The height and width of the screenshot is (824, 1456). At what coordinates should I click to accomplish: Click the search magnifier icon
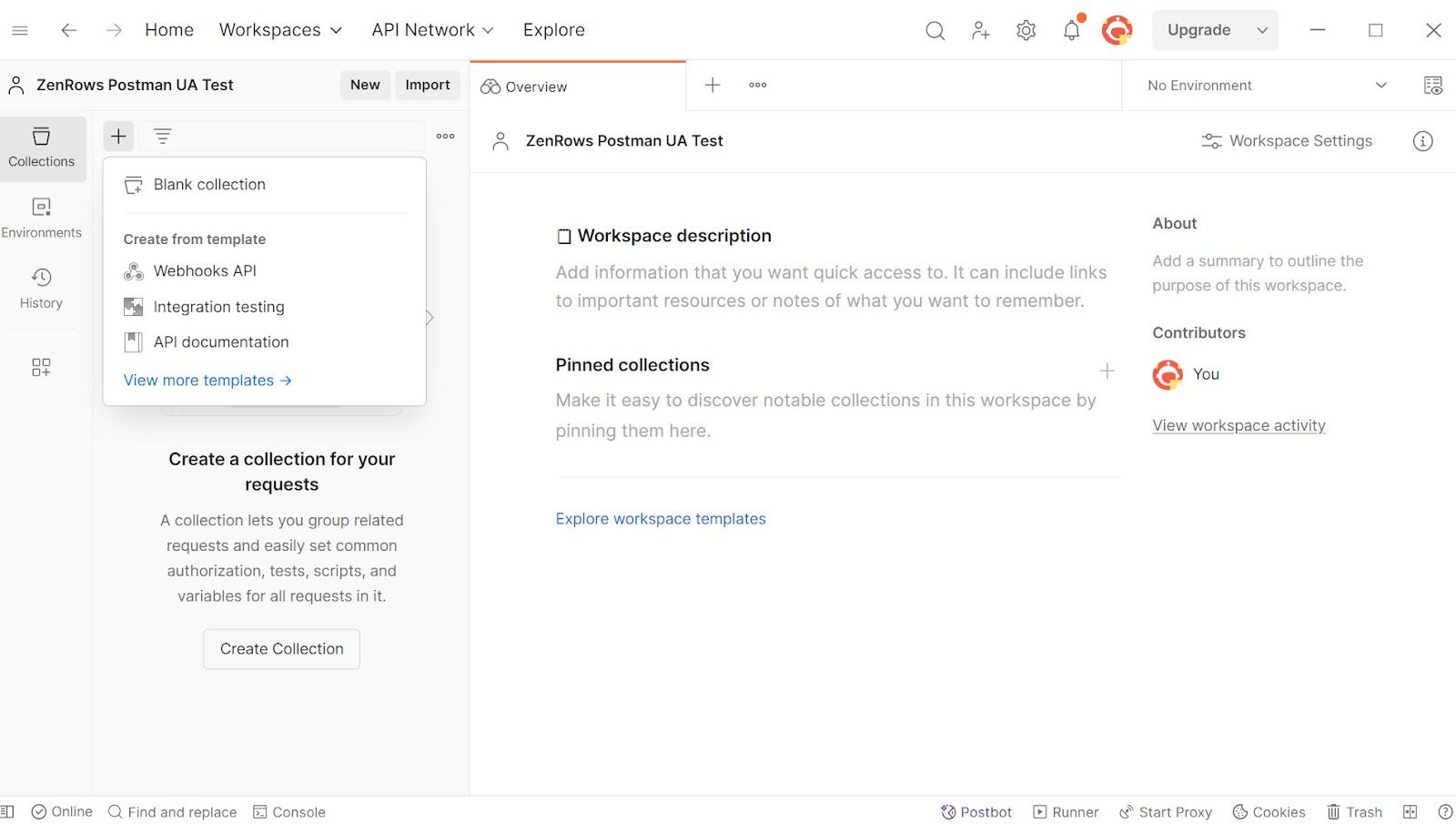(935, 30)
